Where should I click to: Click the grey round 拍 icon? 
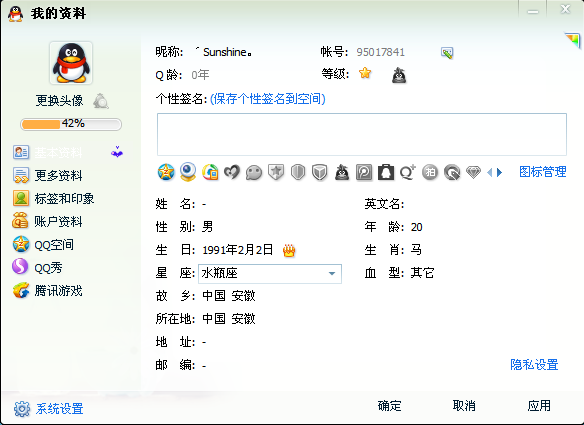pos(430,172)
